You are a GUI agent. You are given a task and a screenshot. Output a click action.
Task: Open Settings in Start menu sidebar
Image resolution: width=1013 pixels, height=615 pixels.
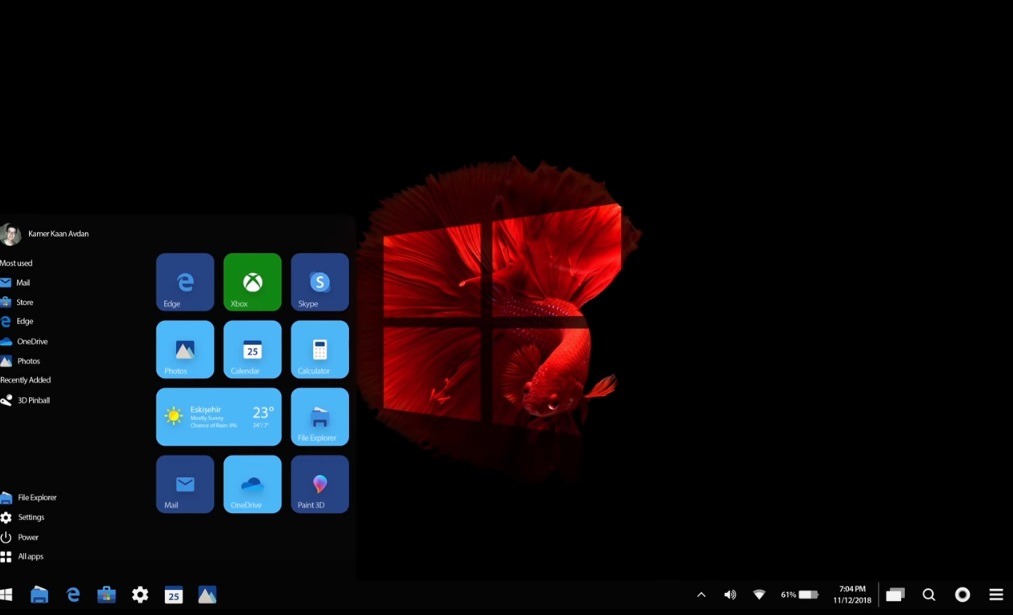(x=23, y=517)
